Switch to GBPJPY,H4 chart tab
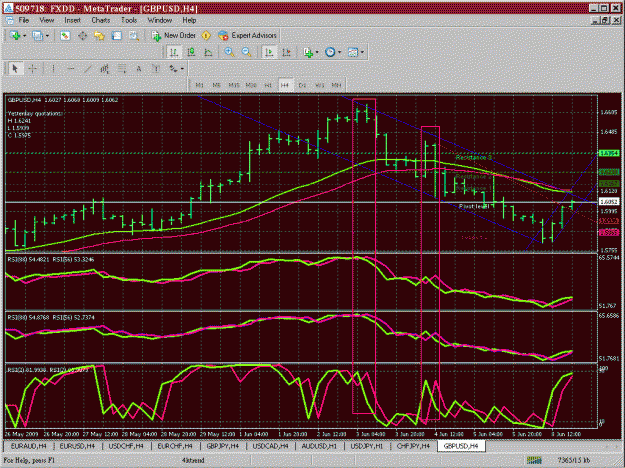Viewport: 625px width, 468px height. point(222,446)
